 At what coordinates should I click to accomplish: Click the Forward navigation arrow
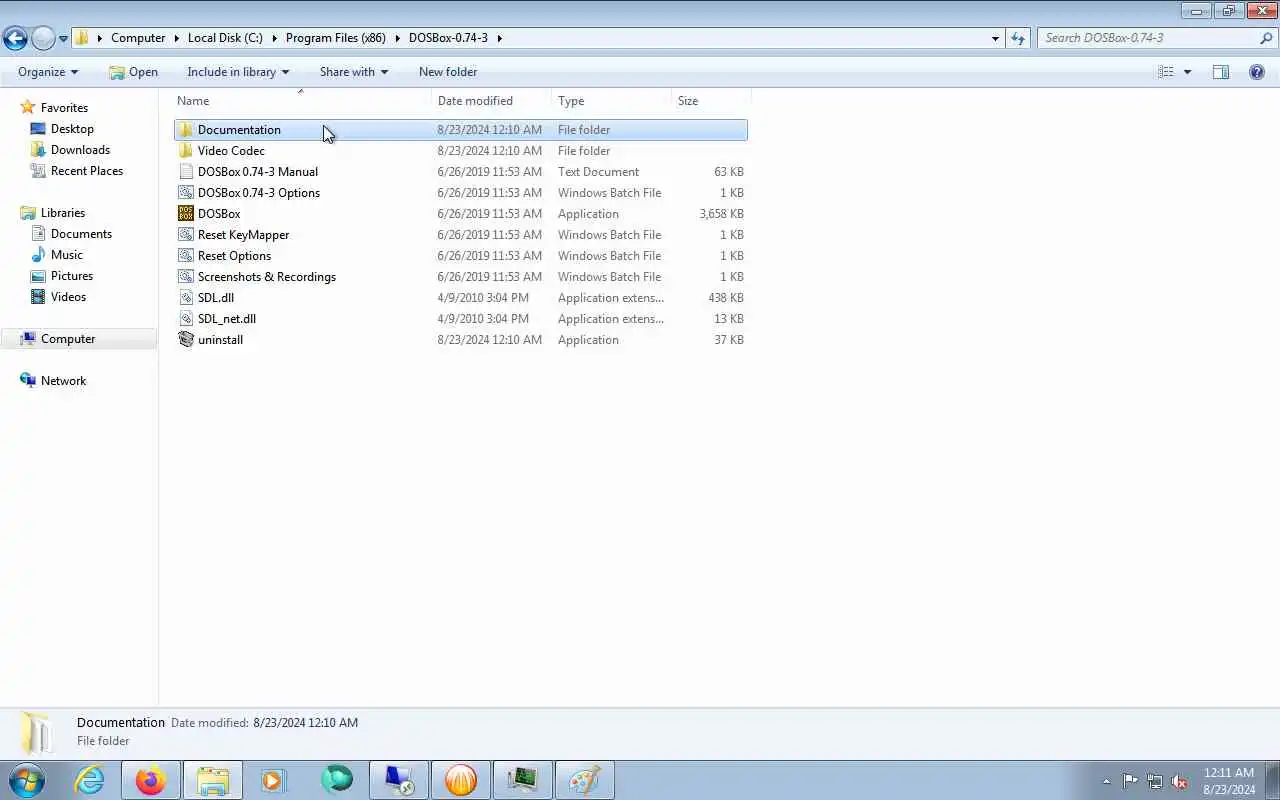click(43, 38)
